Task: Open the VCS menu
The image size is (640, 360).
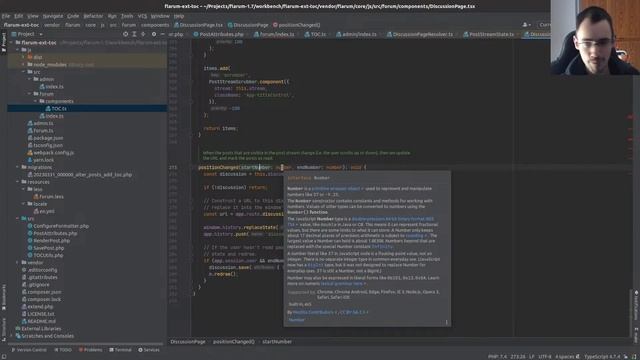Action: 142,16
